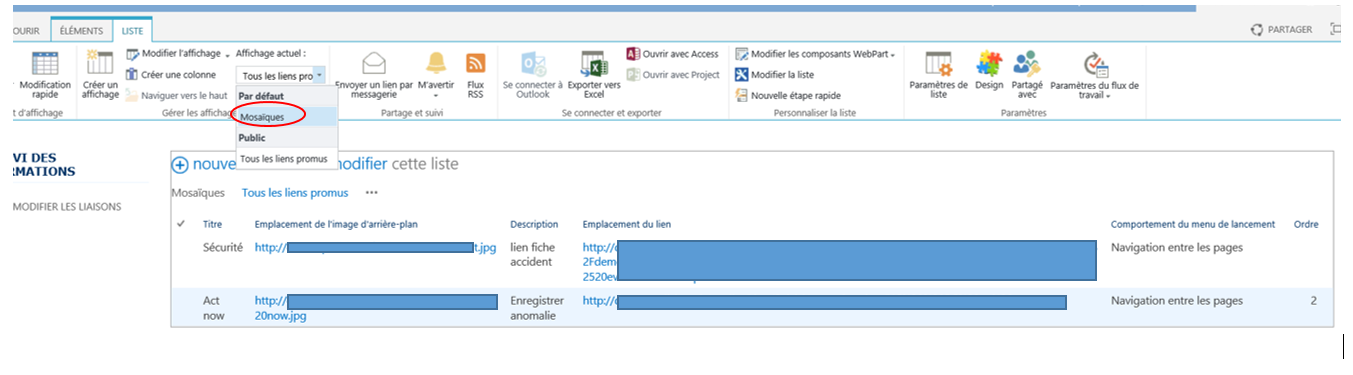
Task: Click Exporter vers Excel icon
Action: pyautogui.click(x=594, y=63)
